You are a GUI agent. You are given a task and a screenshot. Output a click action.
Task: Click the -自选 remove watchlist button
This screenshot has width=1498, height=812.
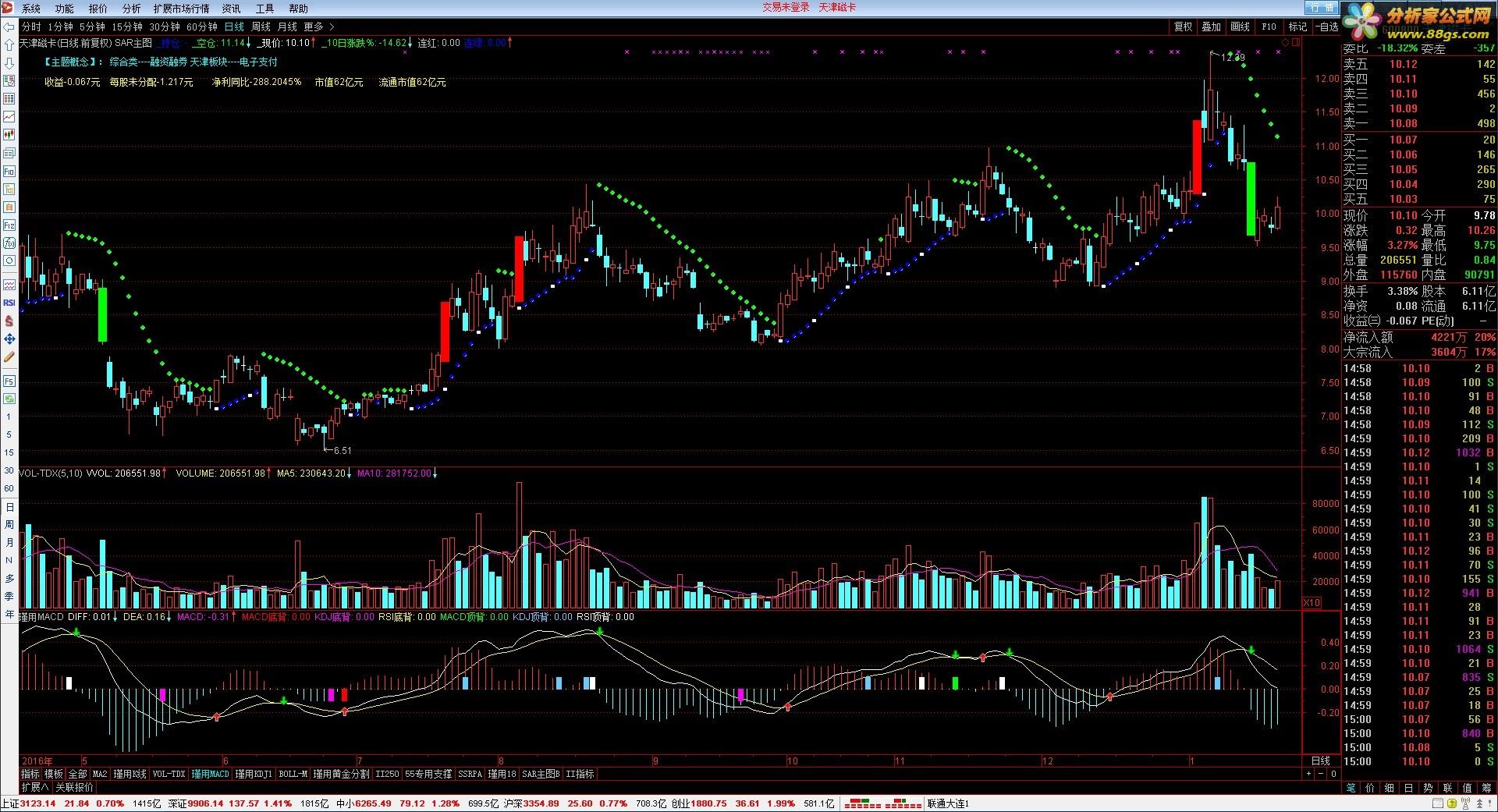coord(1326,27)
